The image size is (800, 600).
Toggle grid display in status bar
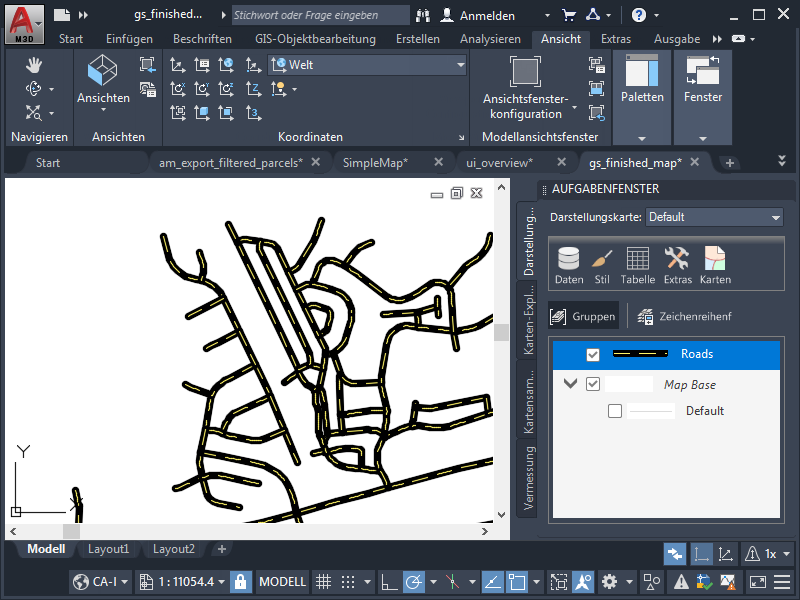tap(324, 582)
